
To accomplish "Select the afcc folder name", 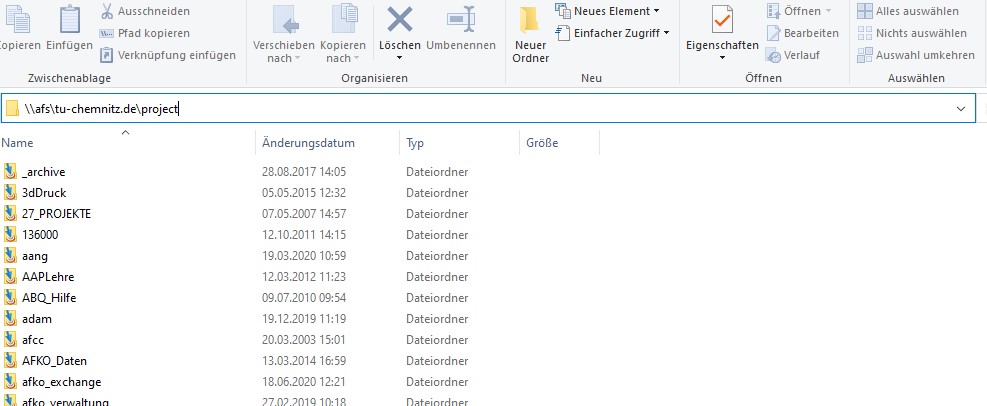I will pyautogui.click(x=33, y=340).
